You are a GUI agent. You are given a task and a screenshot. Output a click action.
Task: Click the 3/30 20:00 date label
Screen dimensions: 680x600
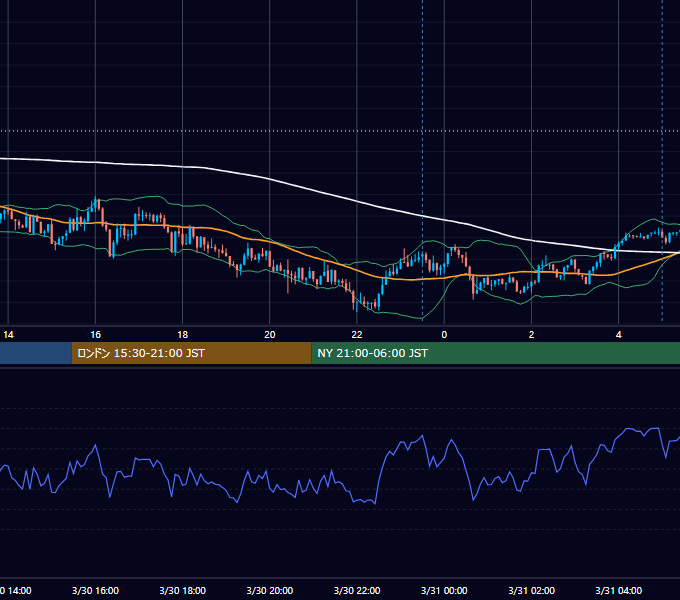[270, 590]
